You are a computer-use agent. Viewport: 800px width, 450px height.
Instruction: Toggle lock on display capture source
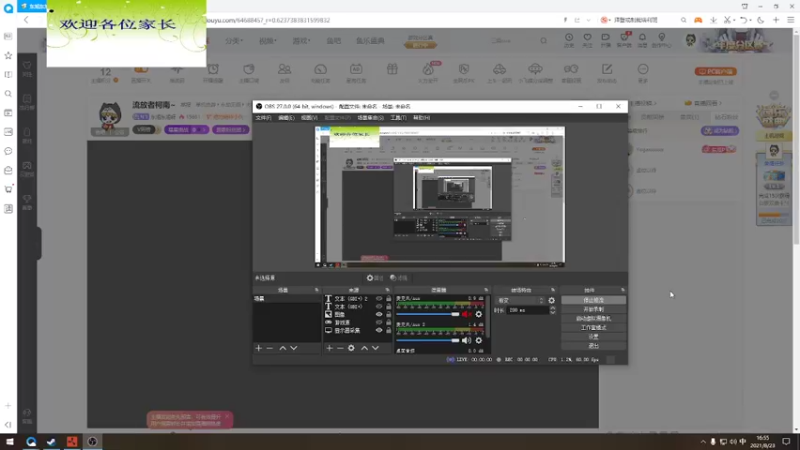(x=389, y=330)
